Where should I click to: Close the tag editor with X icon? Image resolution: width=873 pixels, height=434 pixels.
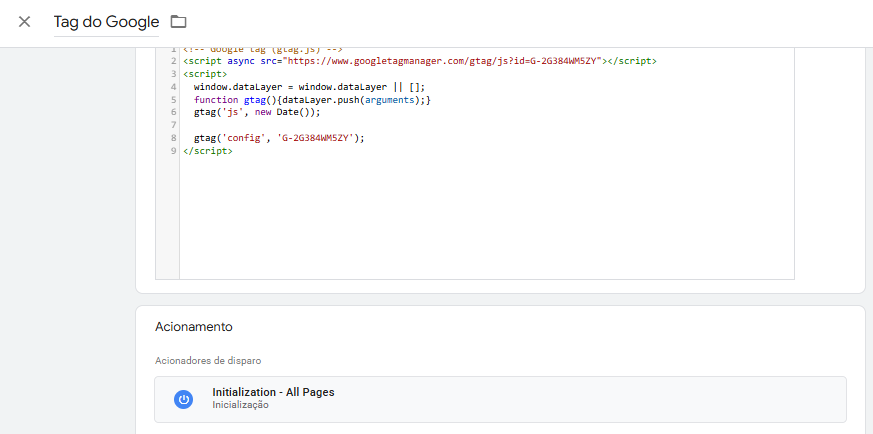click(24, 22)
